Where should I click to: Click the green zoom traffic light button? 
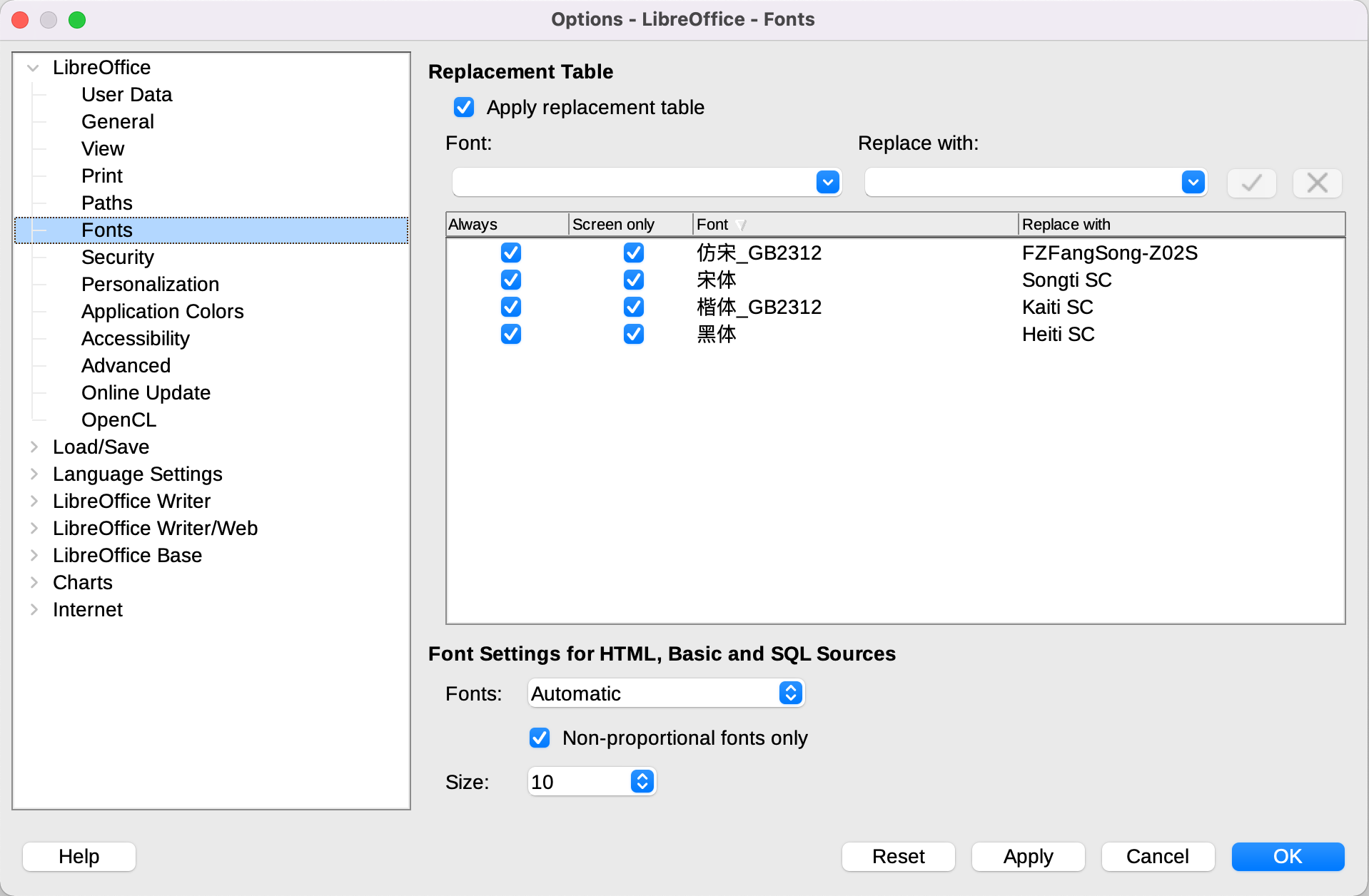(77, 20)
